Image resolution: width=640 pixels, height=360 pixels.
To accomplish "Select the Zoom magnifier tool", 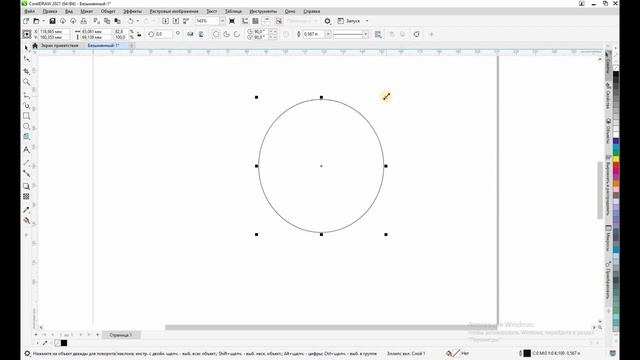I will [27, 82].
